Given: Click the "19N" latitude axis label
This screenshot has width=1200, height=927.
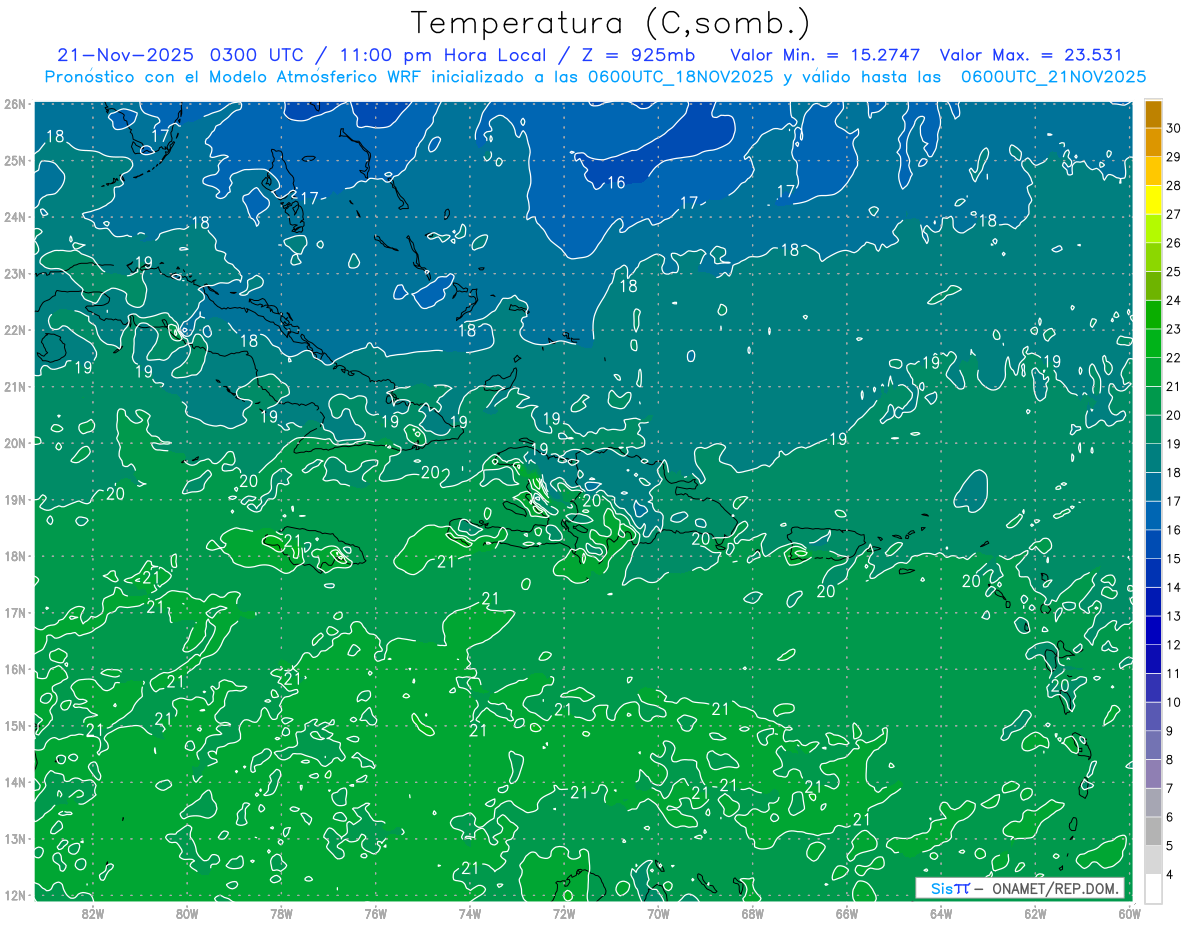Looking at the screenshot, I should (x=15, y=499).
